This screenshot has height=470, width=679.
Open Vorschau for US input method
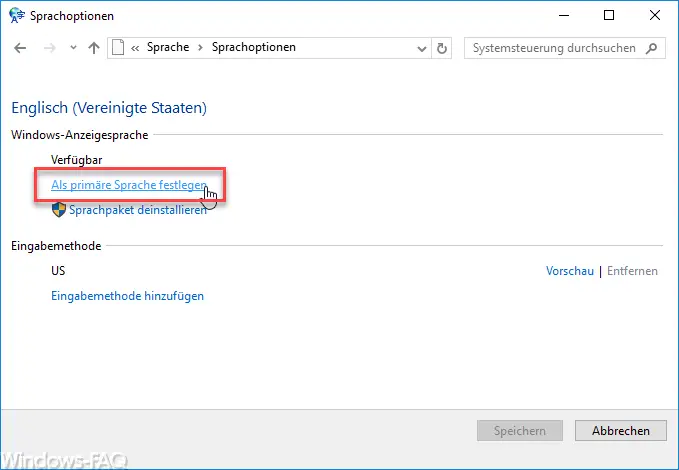(570, 271)
